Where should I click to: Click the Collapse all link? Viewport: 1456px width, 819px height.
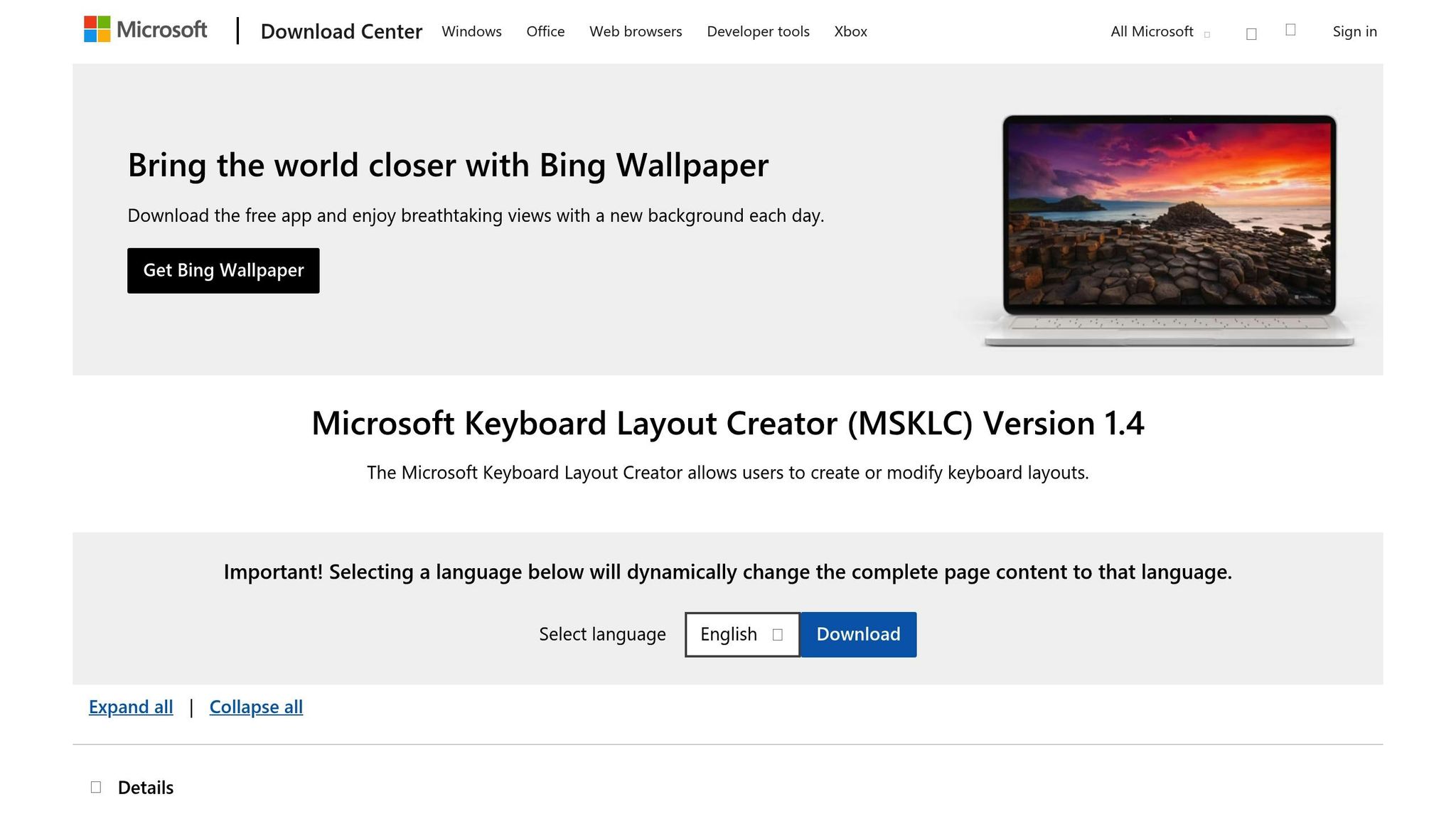(256, 707)
